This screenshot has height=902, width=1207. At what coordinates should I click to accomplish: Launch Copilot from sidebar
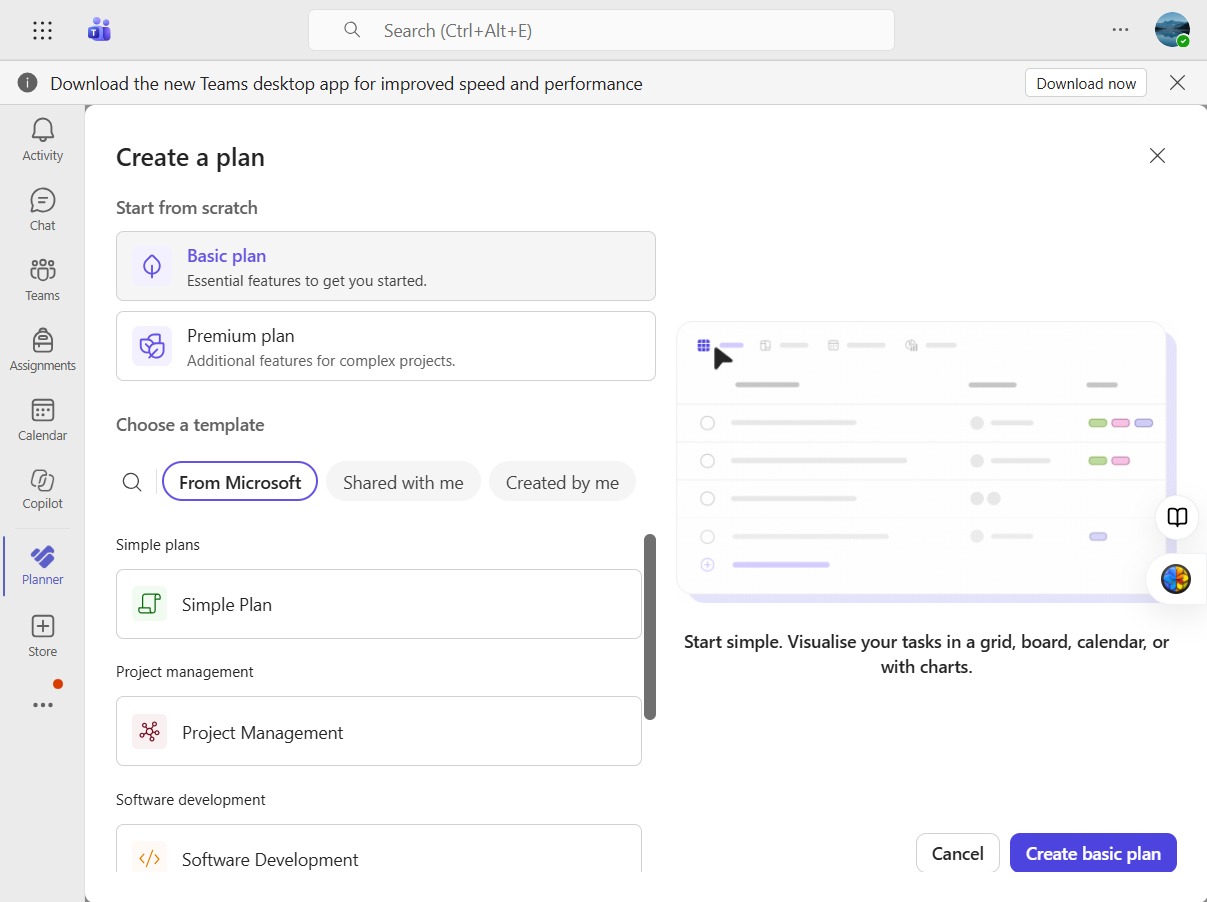point(42,488)
